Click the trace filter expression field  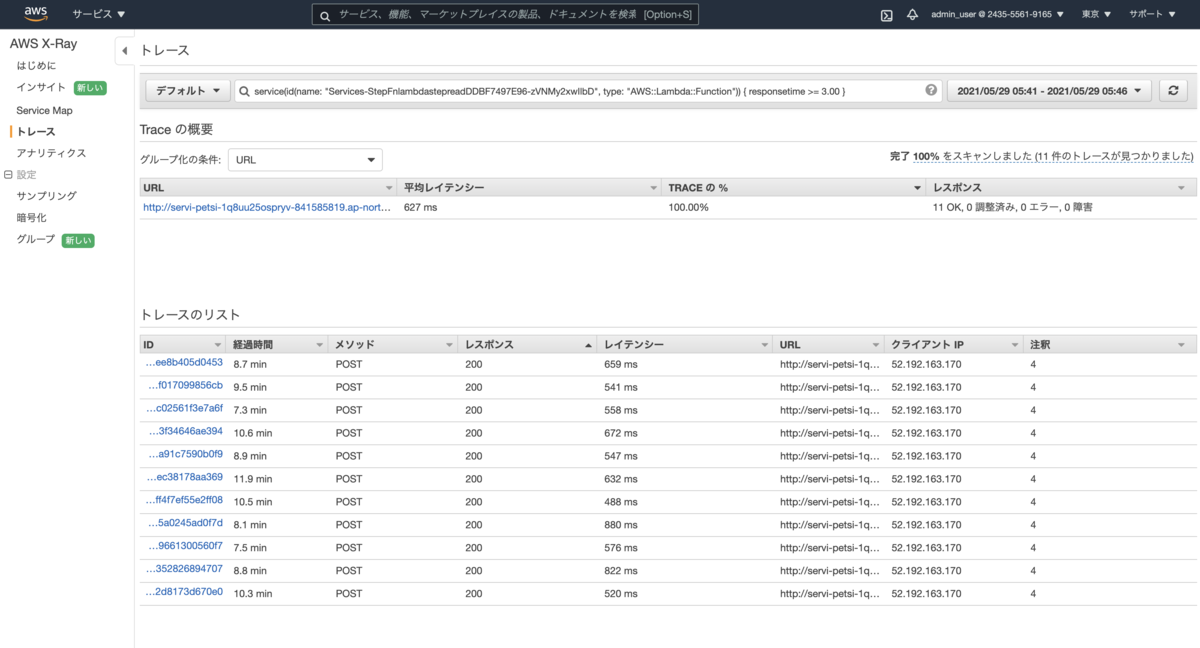(587, 91)
